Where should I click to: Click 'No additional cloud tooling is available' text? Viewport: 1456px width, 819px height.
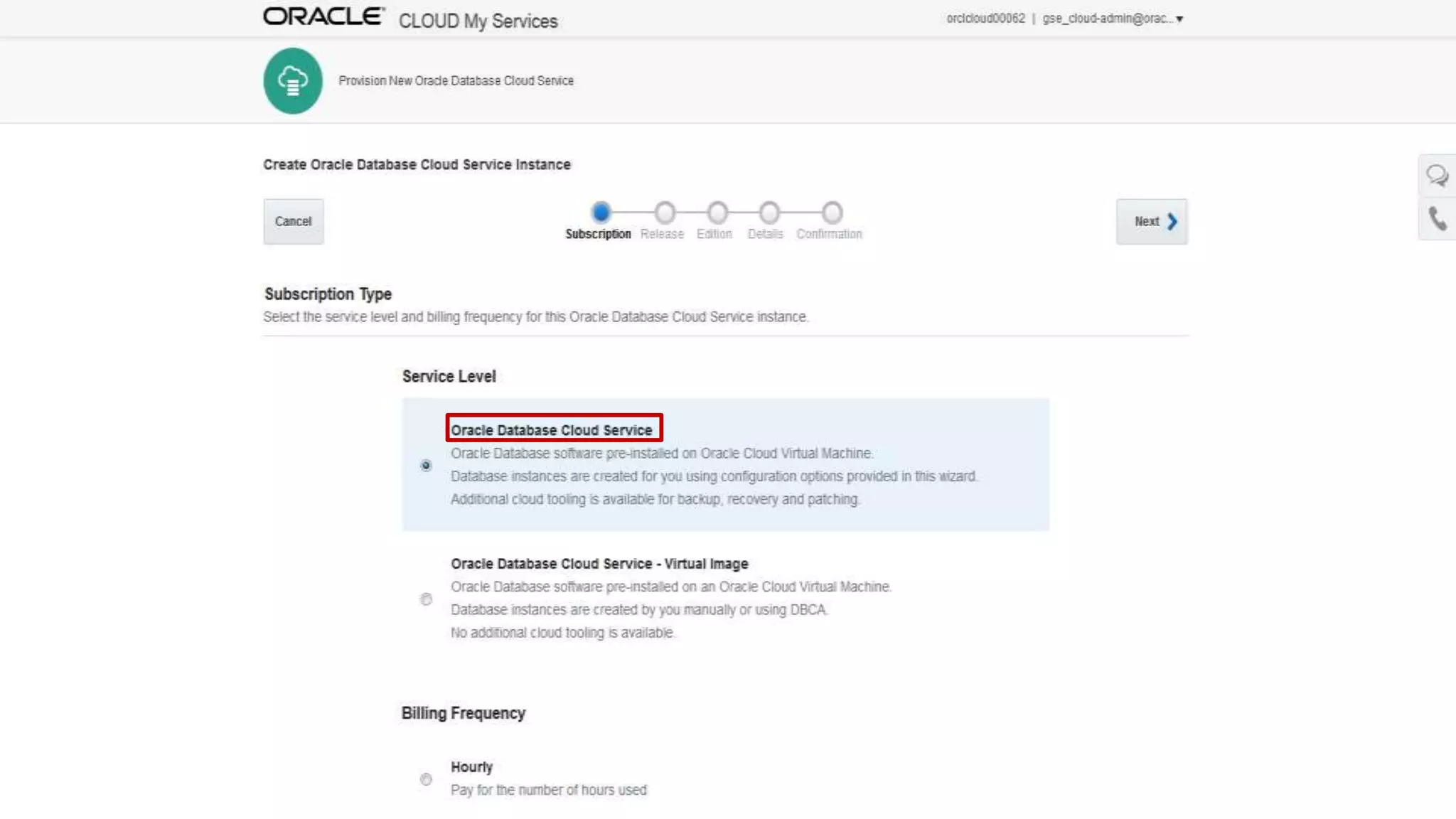[x=562, y=633]
